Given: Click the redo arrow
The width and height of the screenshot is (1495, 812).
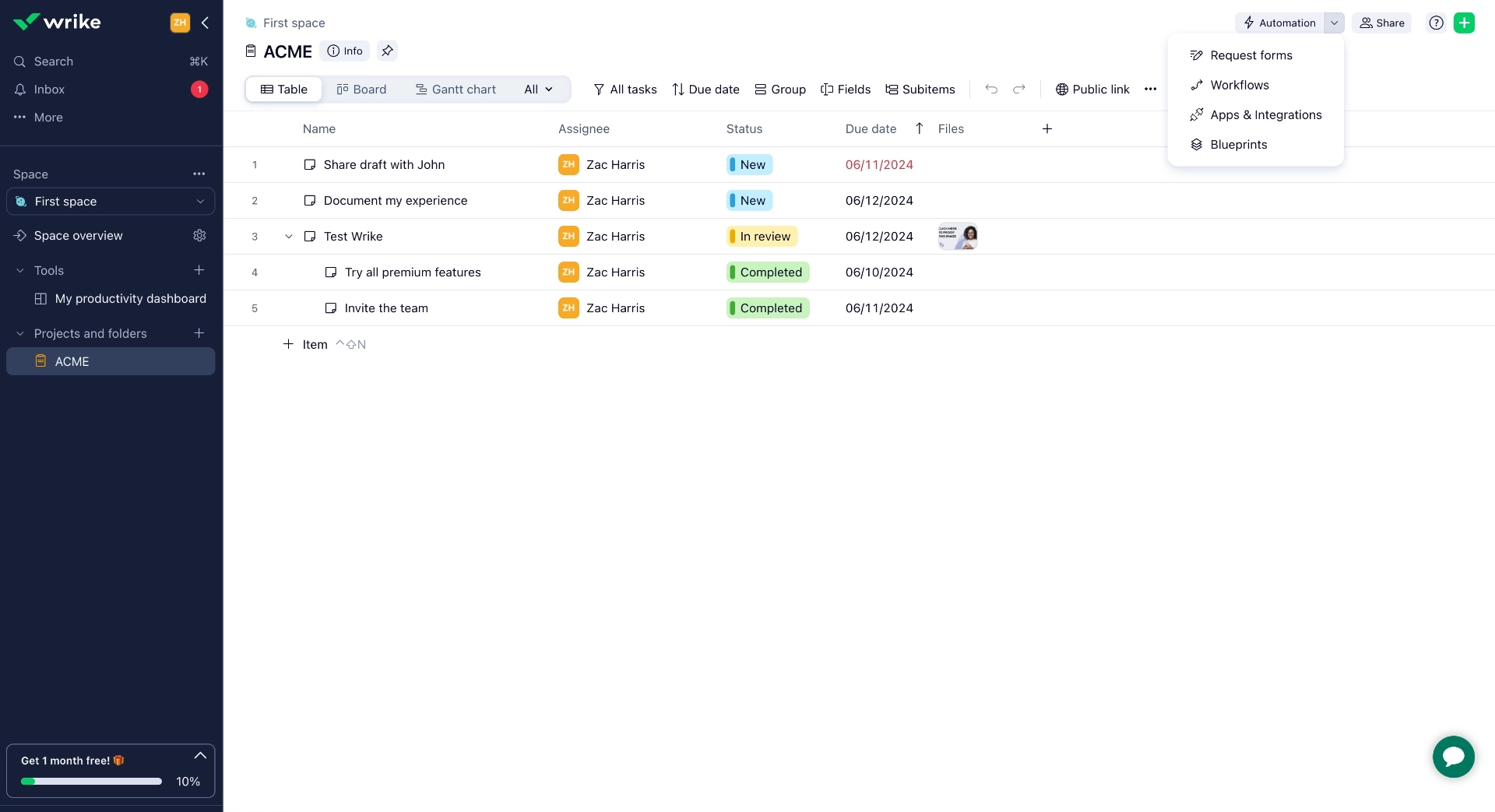Looking at the screenshot, I should (1019, 90).
